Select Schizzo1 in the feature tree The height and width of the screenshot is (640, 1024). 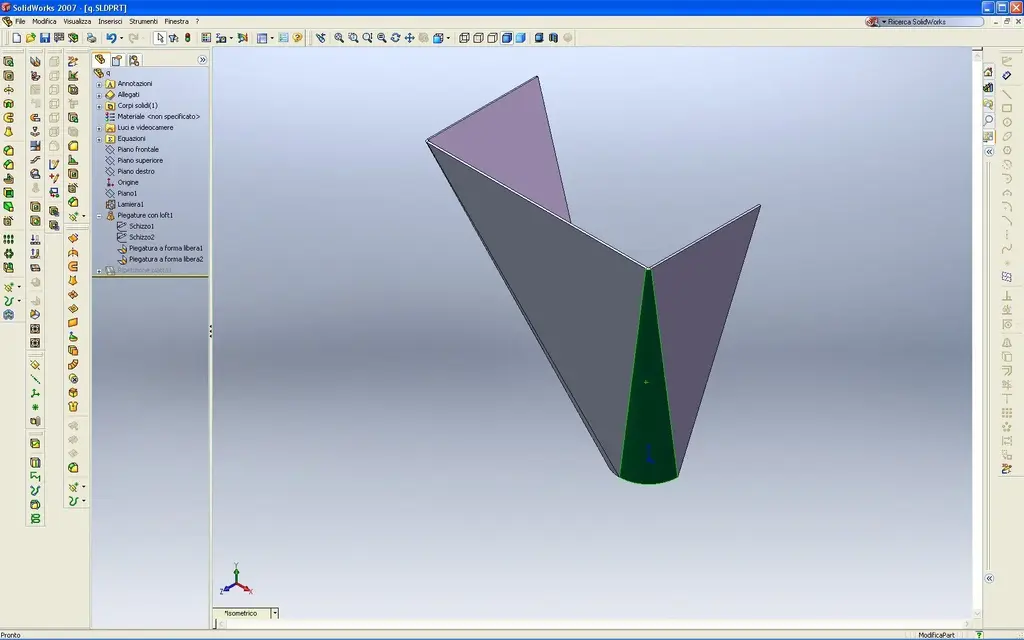pyautogui.click(x=142, y=226)
